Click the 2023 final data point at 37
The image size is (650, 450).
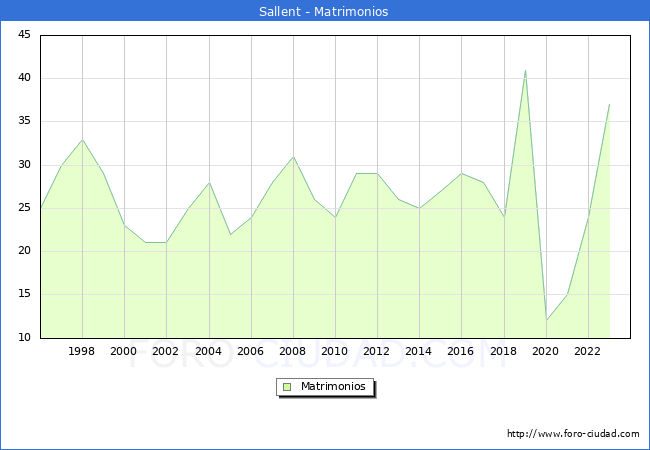tap(609, 104)
